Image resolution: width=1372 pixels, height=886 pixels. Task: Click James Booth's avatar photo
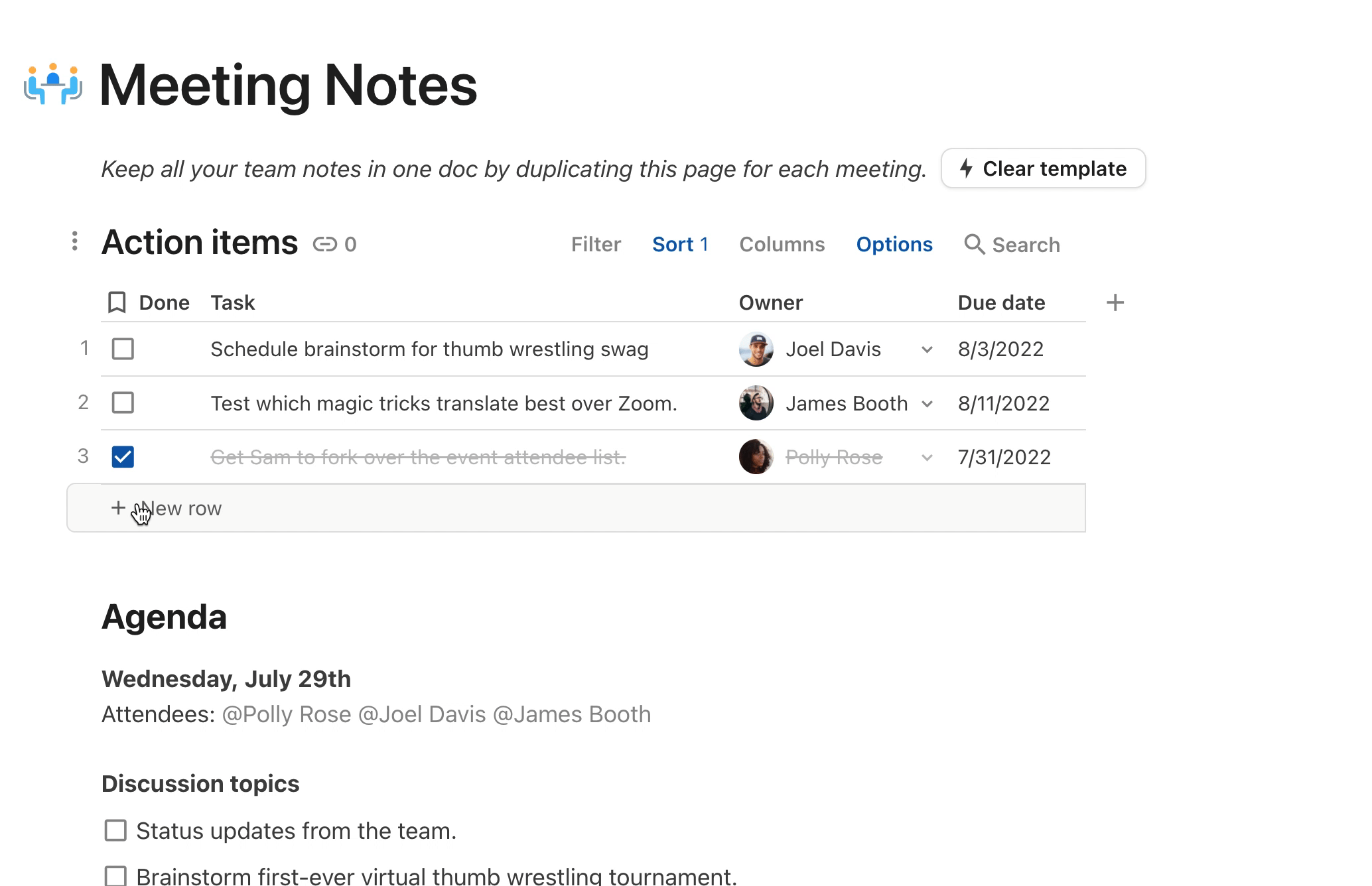[x=756, y=403]
